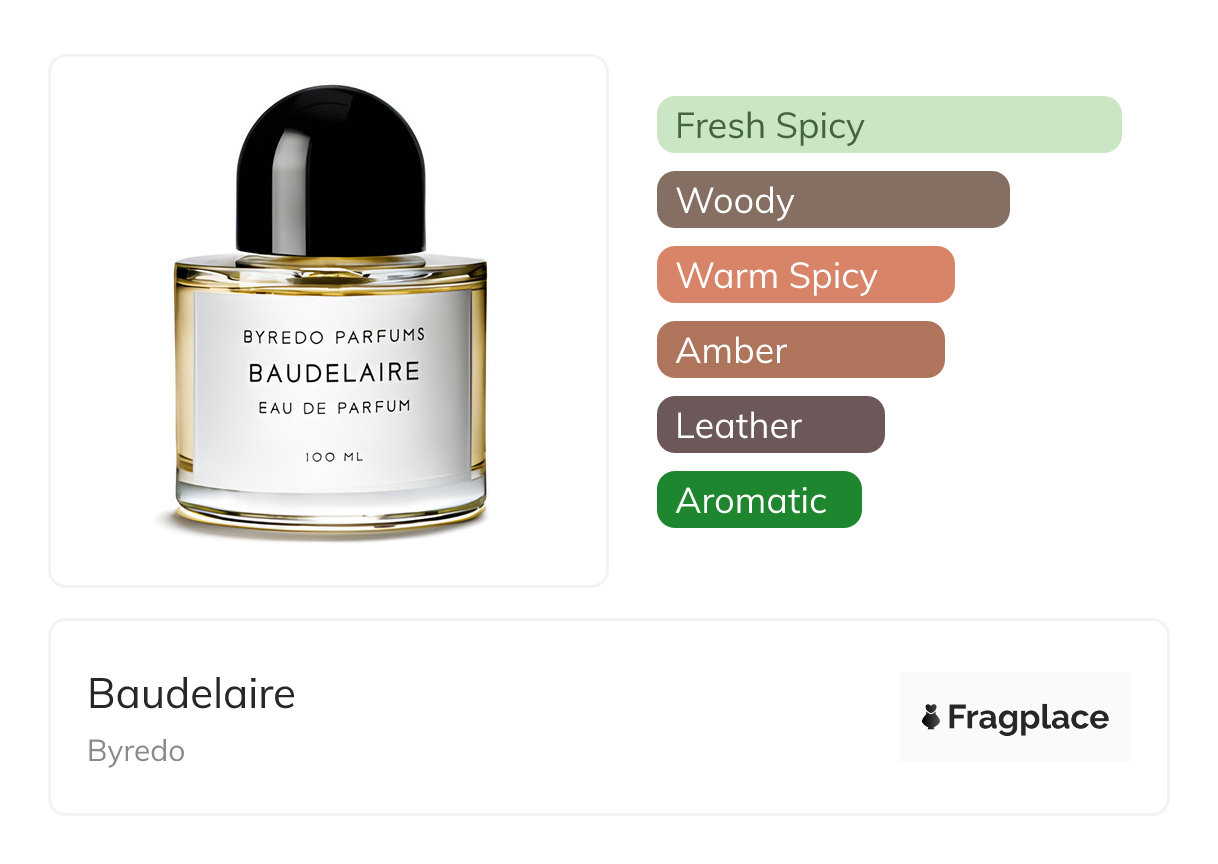
Task: Open the Baudelaire fragrance title
Action: (192, 693)
